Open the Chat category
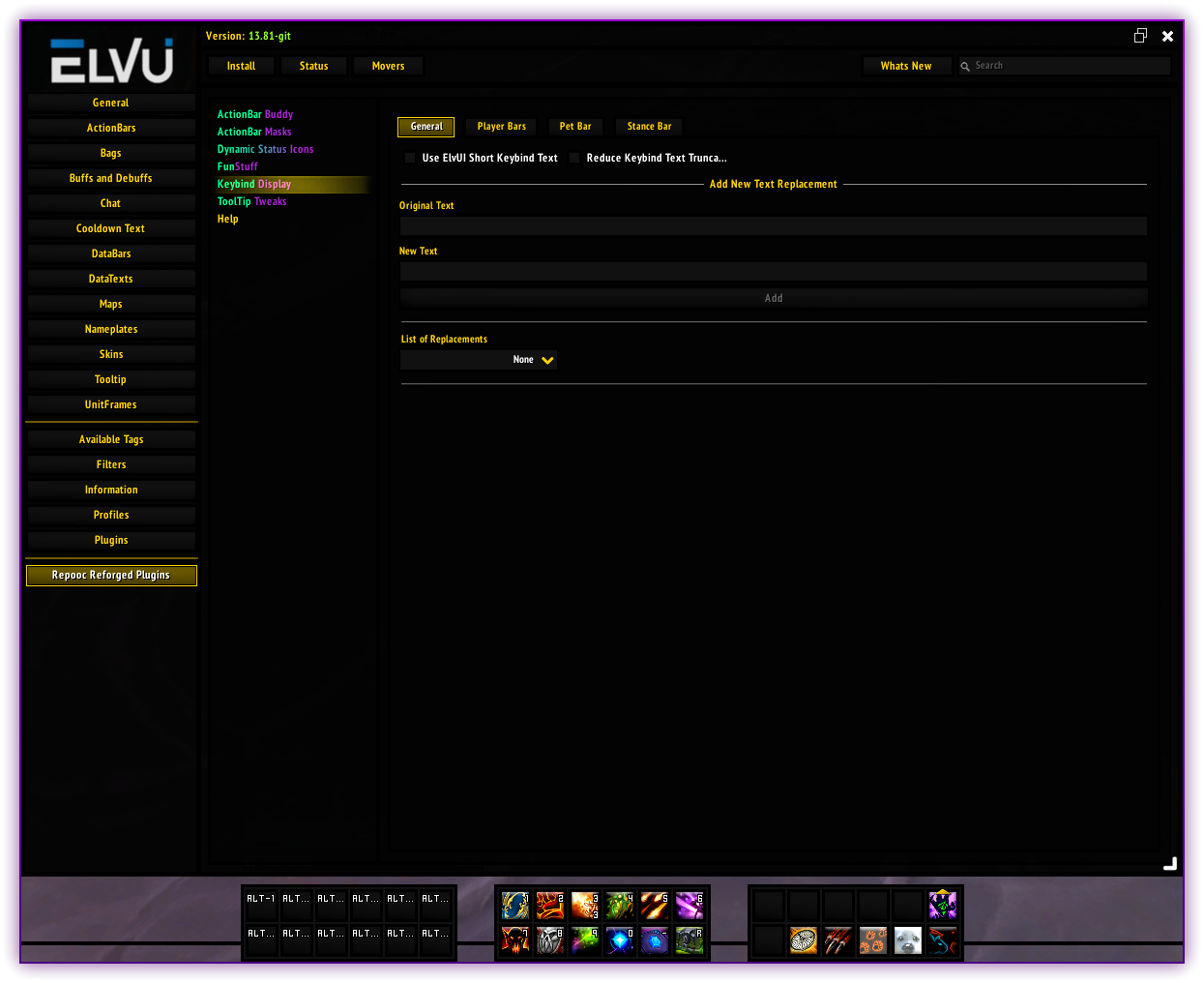This screenshot has width=1204, height=983. point(111,203)
